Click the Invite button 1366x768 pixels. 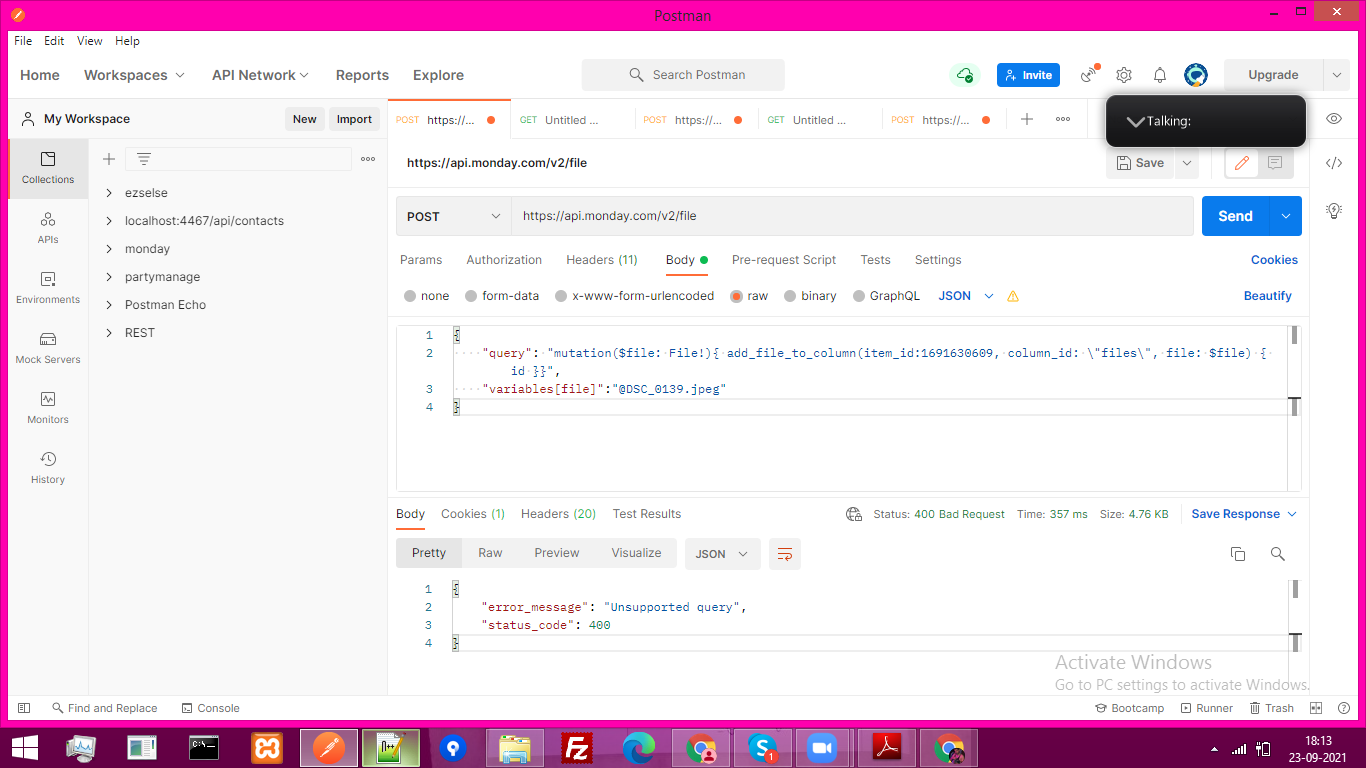coord(1028,75)
